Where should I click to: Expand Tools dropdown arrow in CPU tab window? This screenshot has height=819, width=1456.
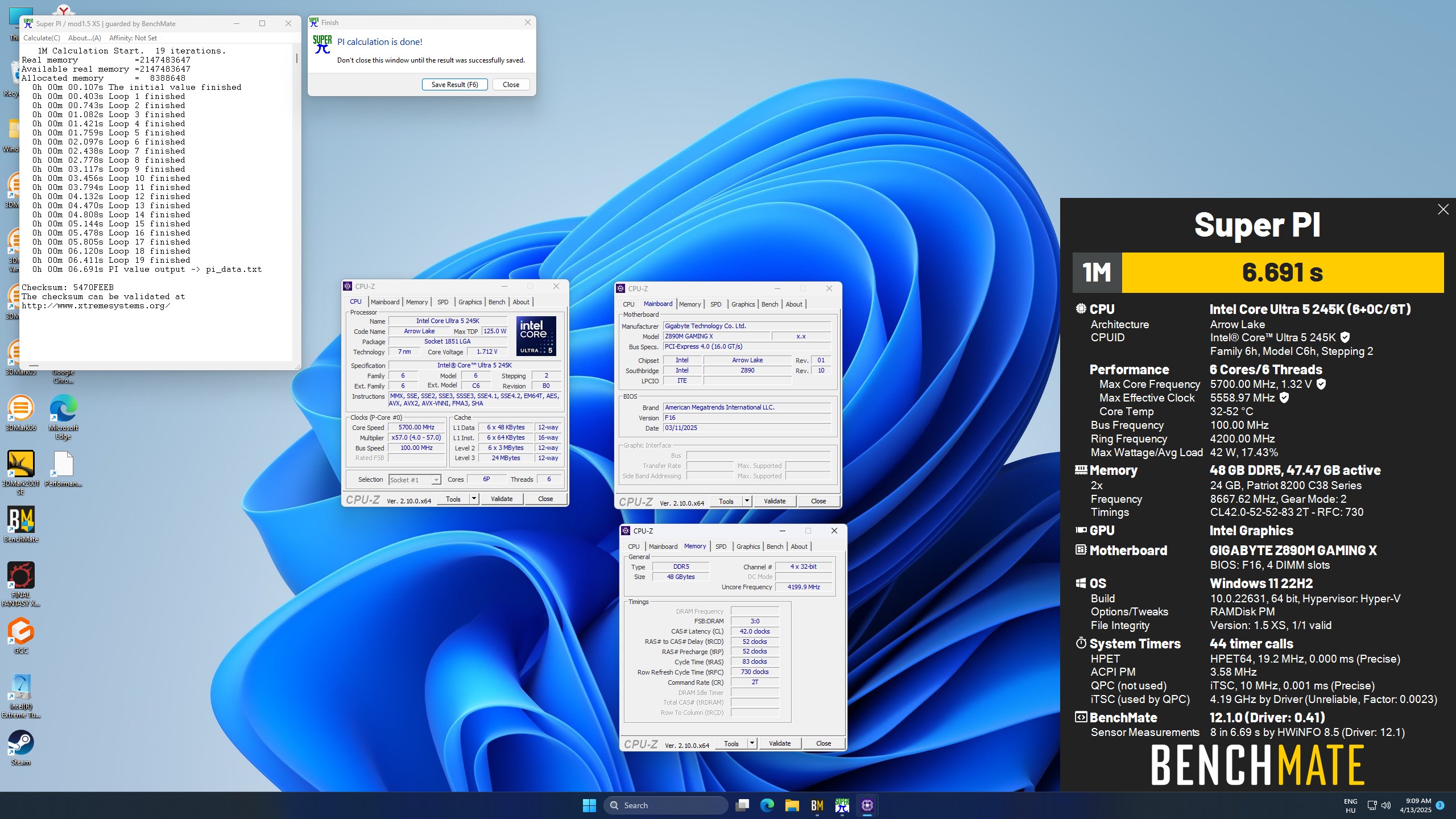click(474, 499)
